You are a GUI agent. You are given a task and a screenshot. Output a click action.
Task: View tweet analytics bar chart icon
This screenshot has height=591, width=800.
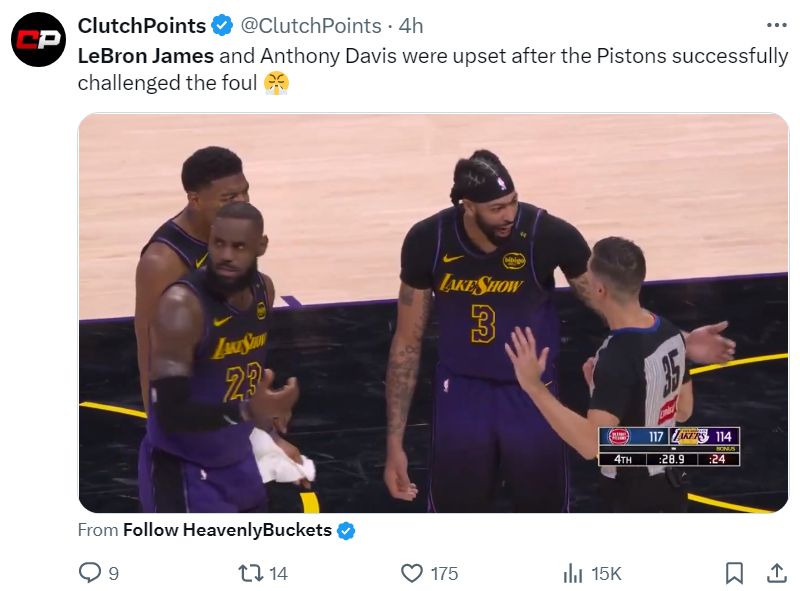tap(573, 572)
